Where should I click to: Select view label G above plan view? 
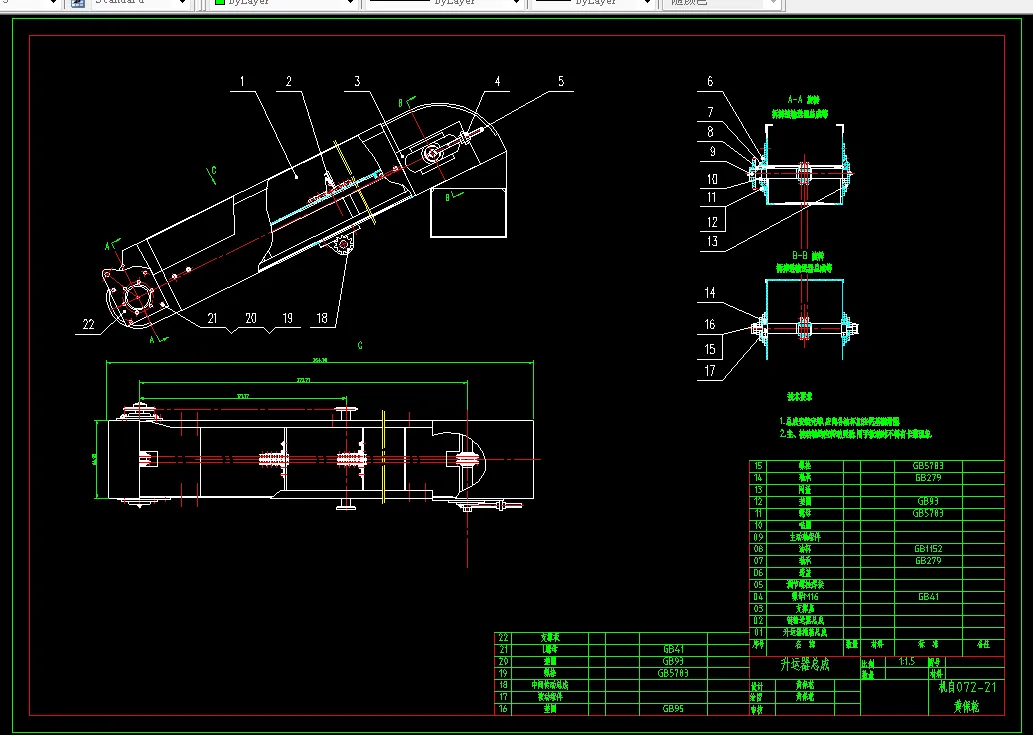360,345
